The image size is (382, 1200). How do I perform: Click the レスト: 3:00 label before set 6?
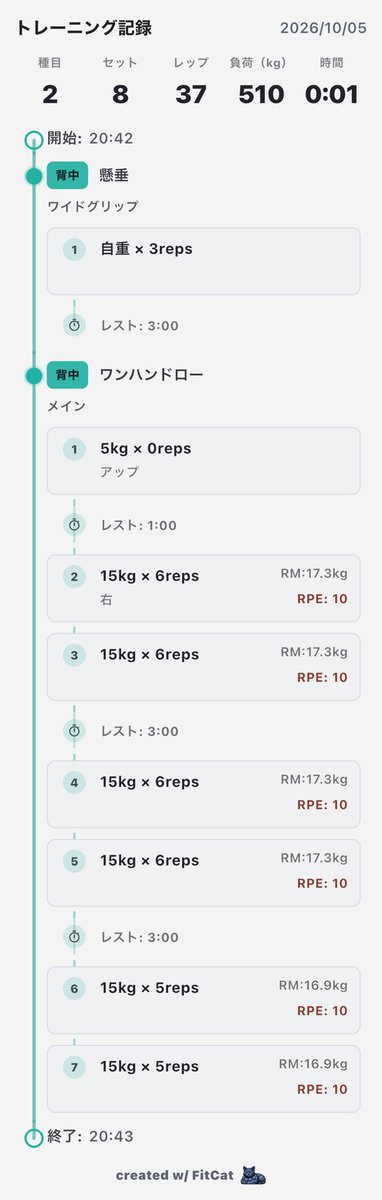[139, 937]
